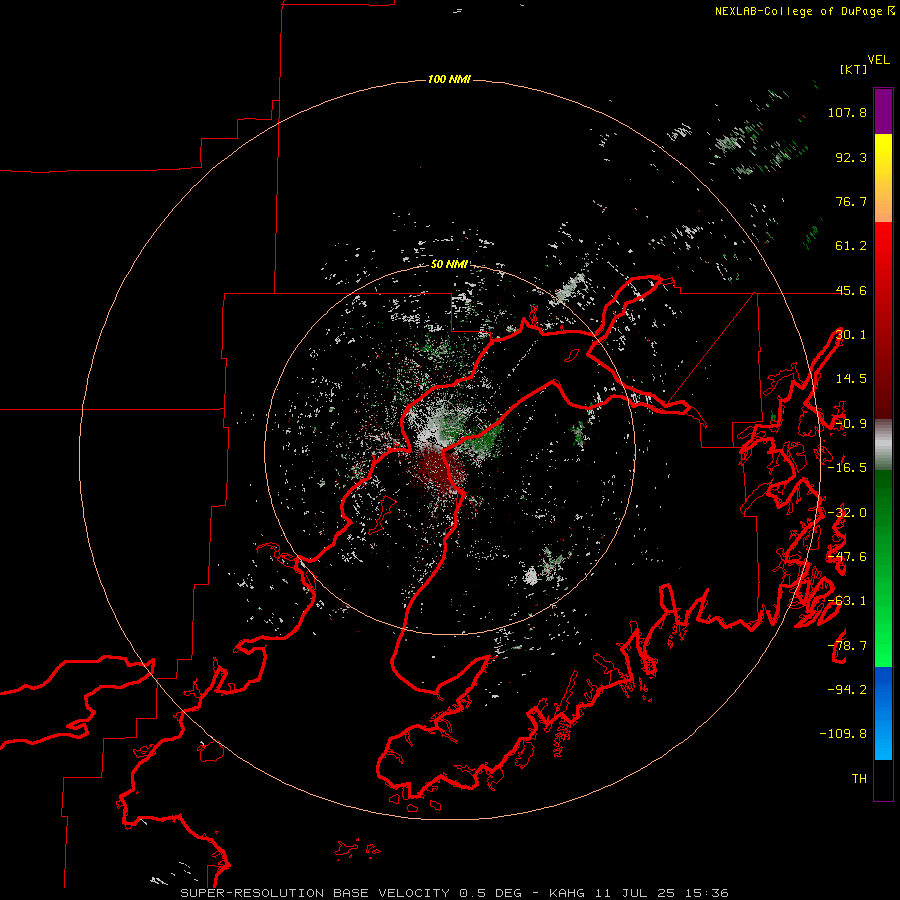Click the 50 NMI range ring label
Screen dimensions: 900x900
point(449,264)
